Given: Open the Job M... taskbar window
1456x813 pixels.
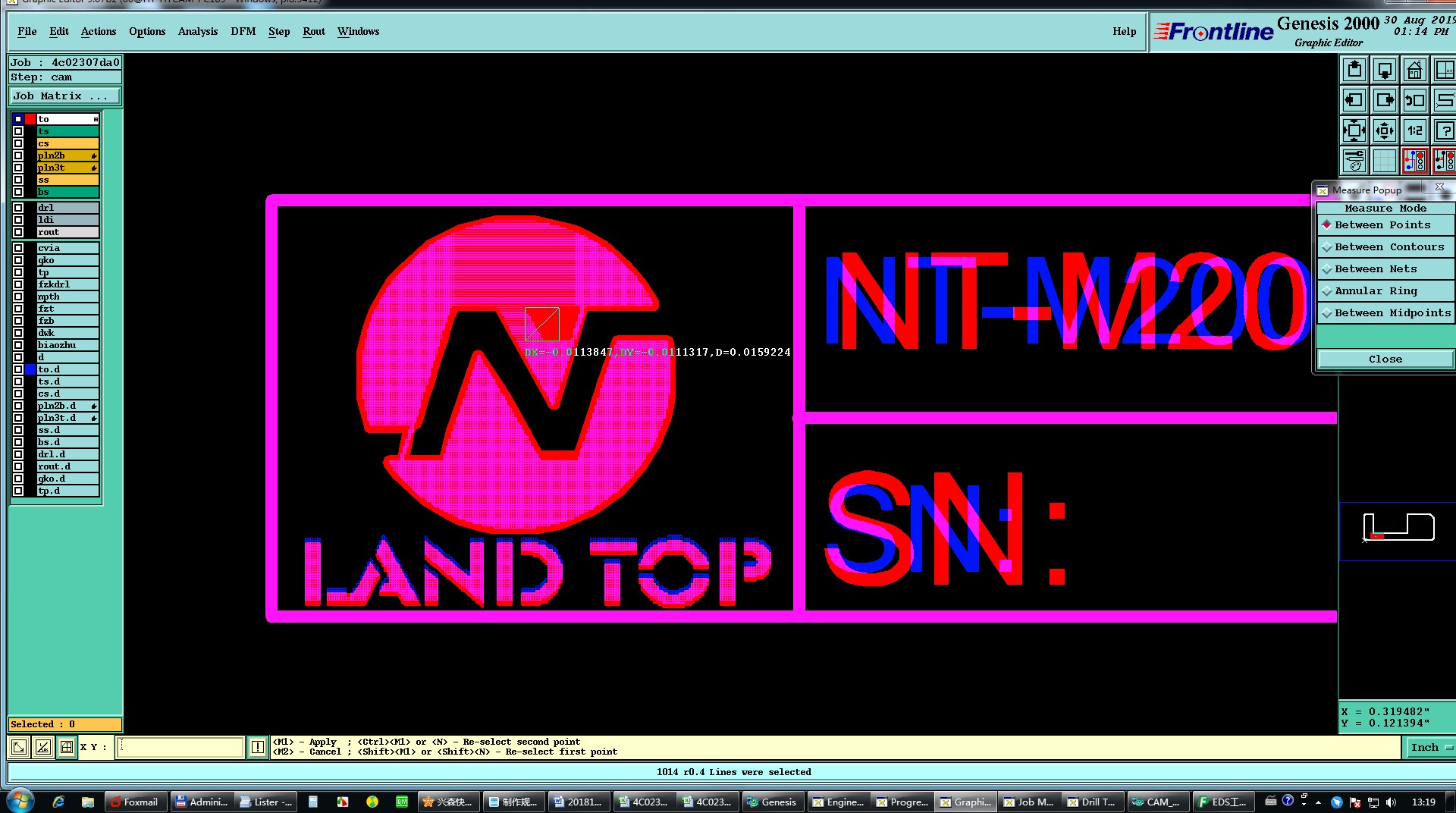Looking at the screenshot, I should click(1029, 802).
